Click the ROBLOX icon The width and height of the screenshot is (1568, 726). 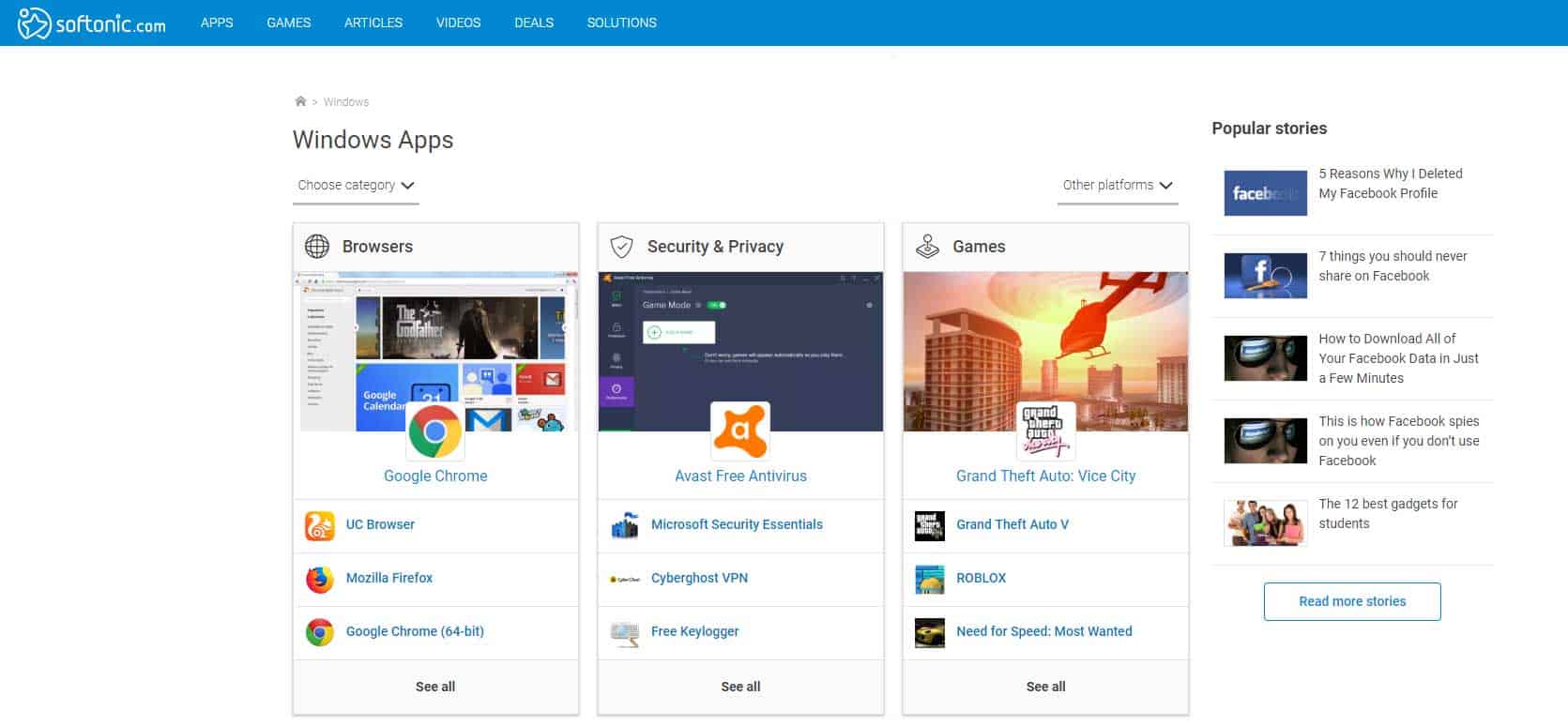(930, 579)
